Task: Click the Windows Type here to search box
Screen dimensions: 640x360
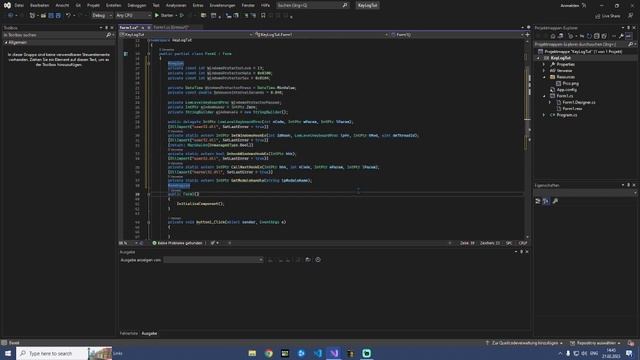Action: (x=53, y=353)
